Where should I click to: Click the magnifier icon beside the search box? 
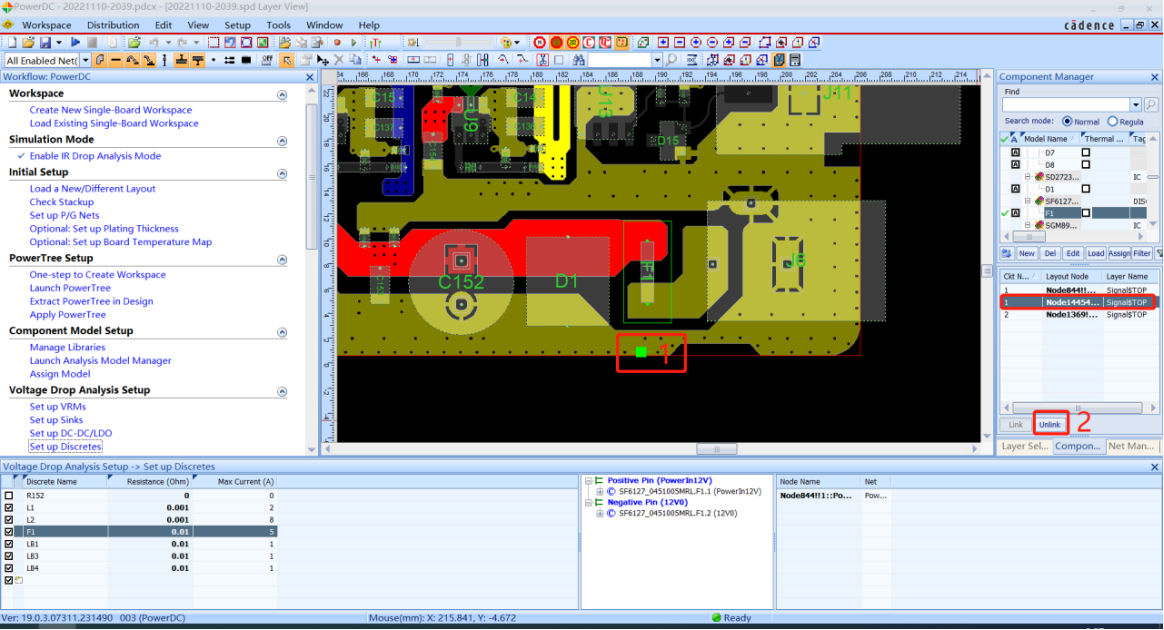tap(671, 60)
